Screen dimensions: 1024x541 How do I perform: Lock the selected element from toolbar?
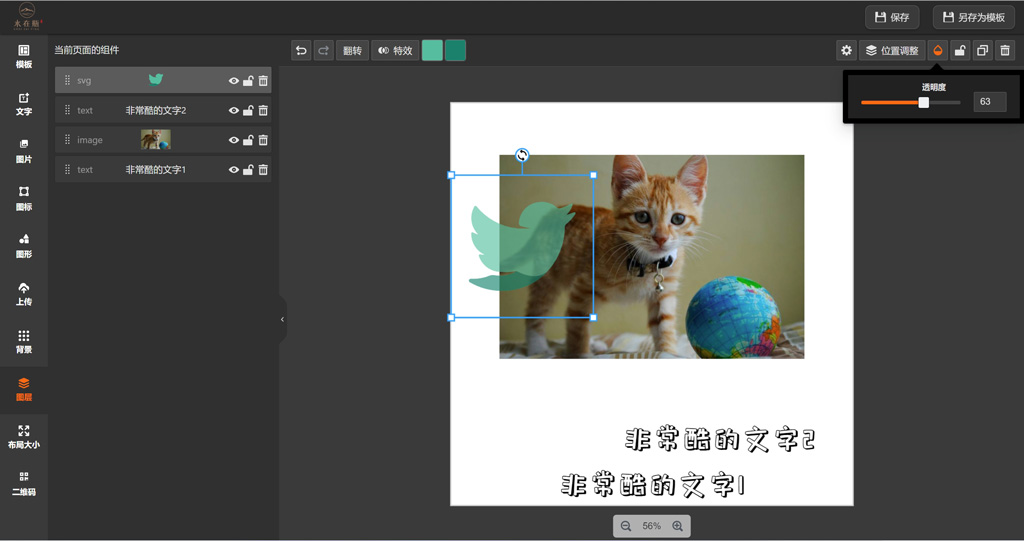coord(960,50)
